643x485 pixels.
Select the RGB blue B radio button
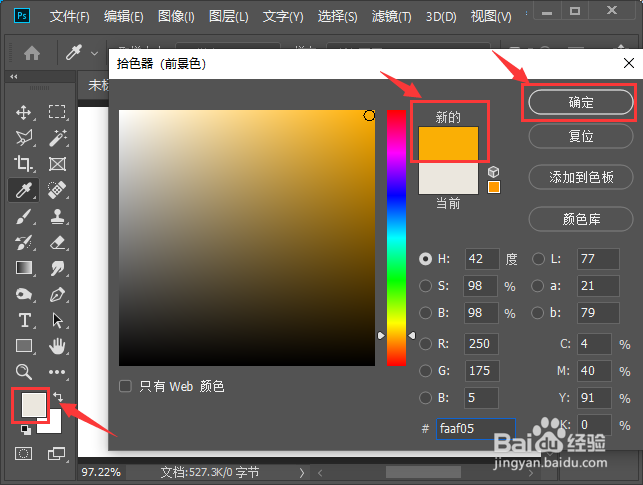click(x=425, y=398)
